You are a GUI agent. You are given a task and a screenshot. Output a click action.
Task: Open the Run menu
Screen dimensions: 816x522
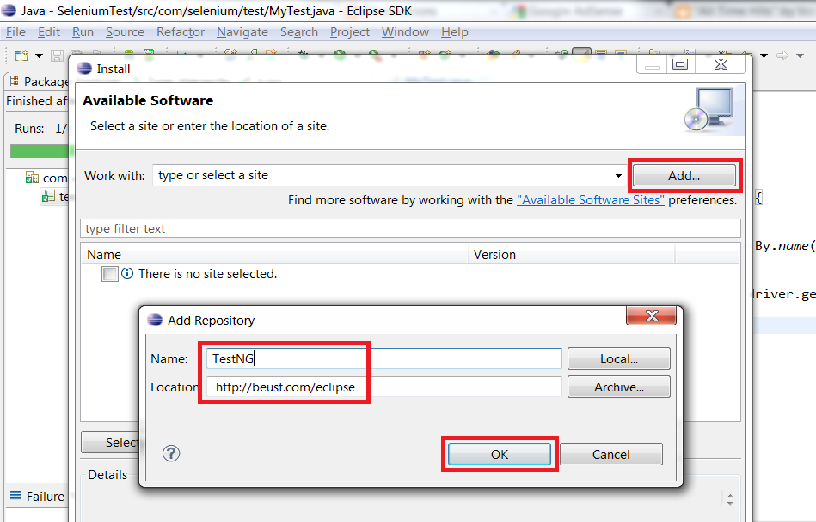[83, 32]
